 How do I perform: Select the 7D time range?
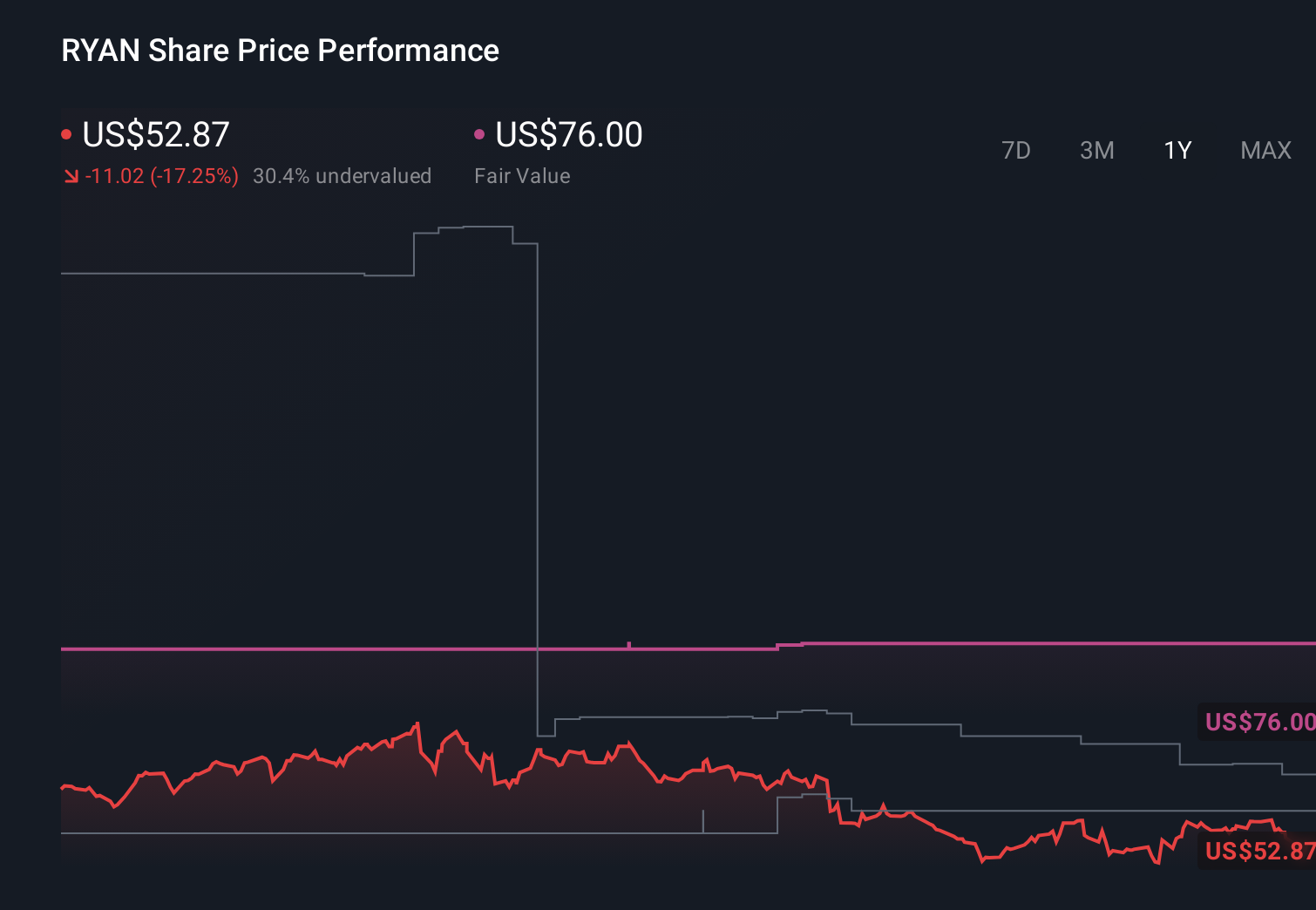click(x=1016, y=150)
